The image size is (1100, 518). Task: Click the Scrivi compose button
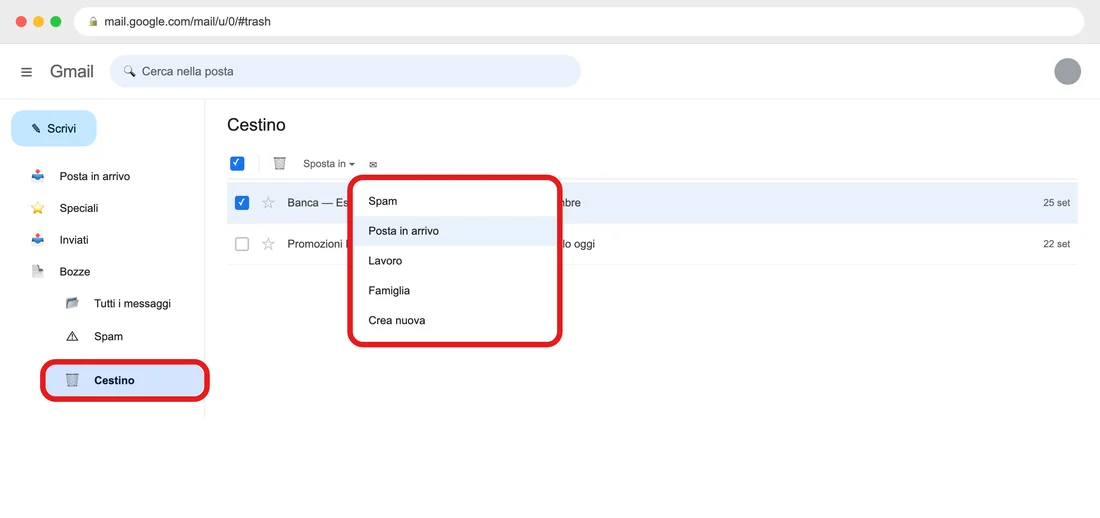pyautogui.click(x=53, y=128)
